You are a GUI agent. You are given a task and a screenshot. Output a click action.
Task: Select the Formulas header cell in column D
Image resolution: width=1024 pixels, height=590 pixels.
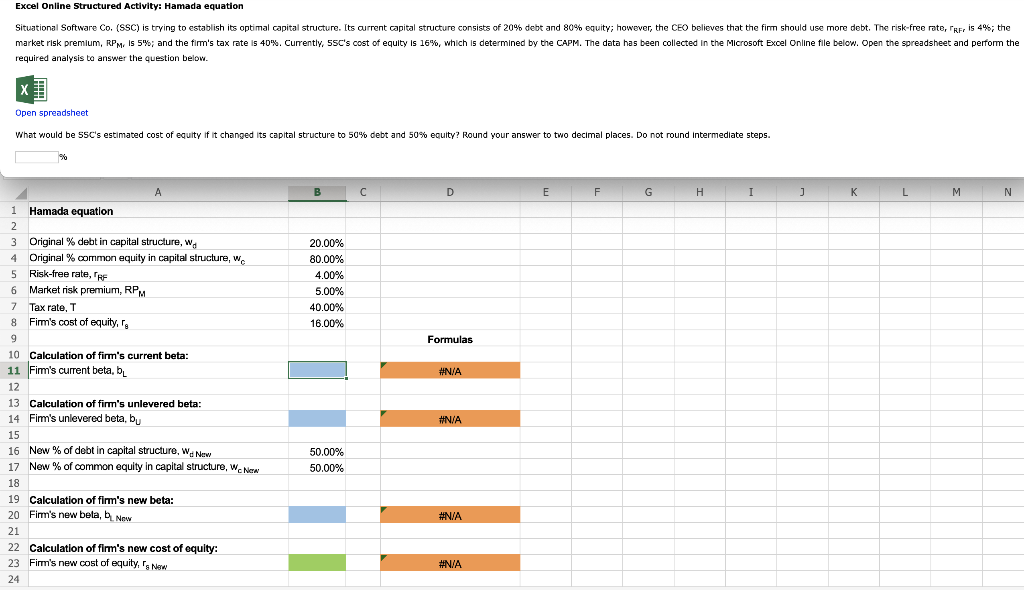450,338
